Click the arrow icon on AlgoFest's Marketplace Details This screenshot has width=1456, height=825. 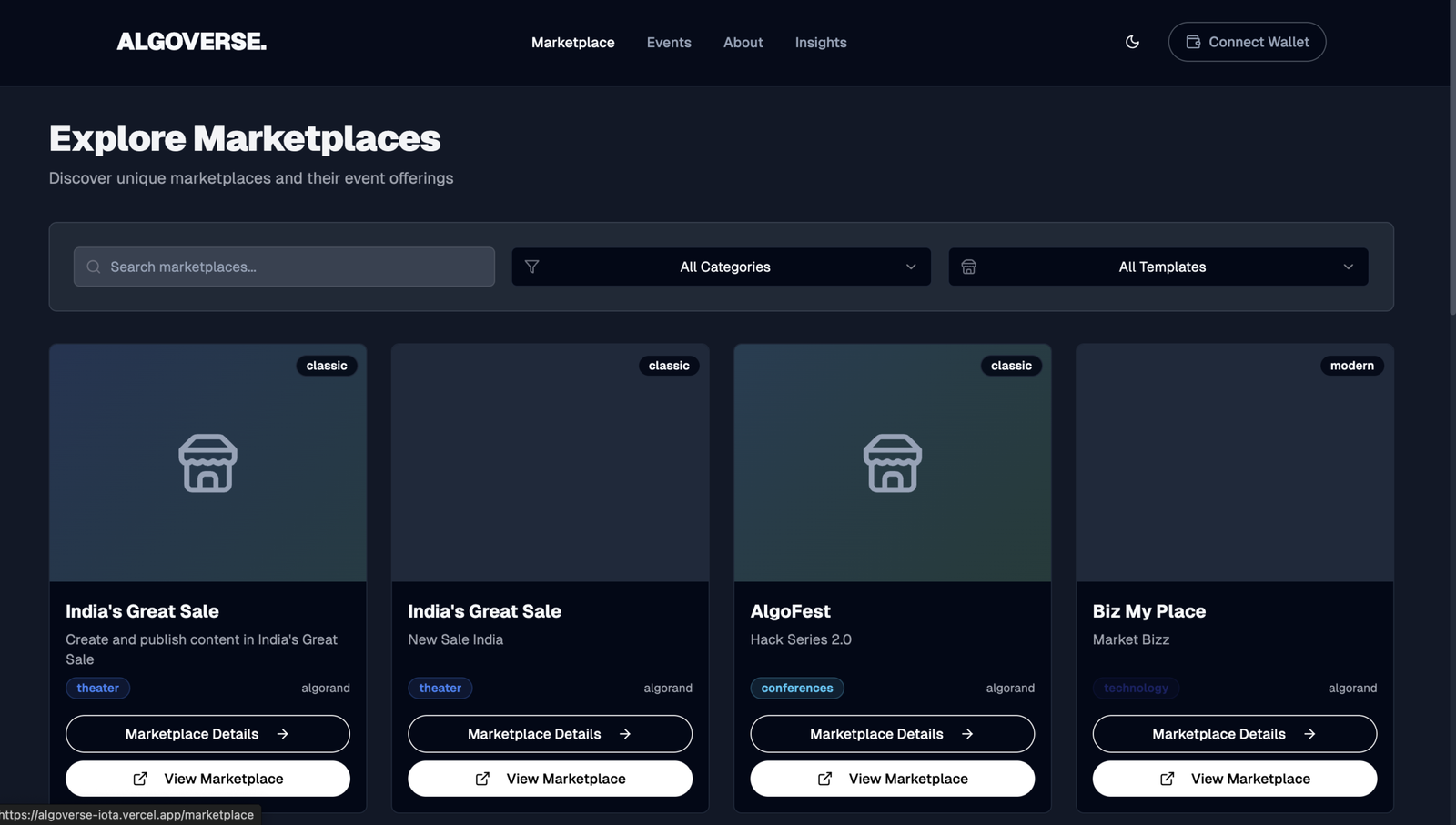tap(967, 734)
